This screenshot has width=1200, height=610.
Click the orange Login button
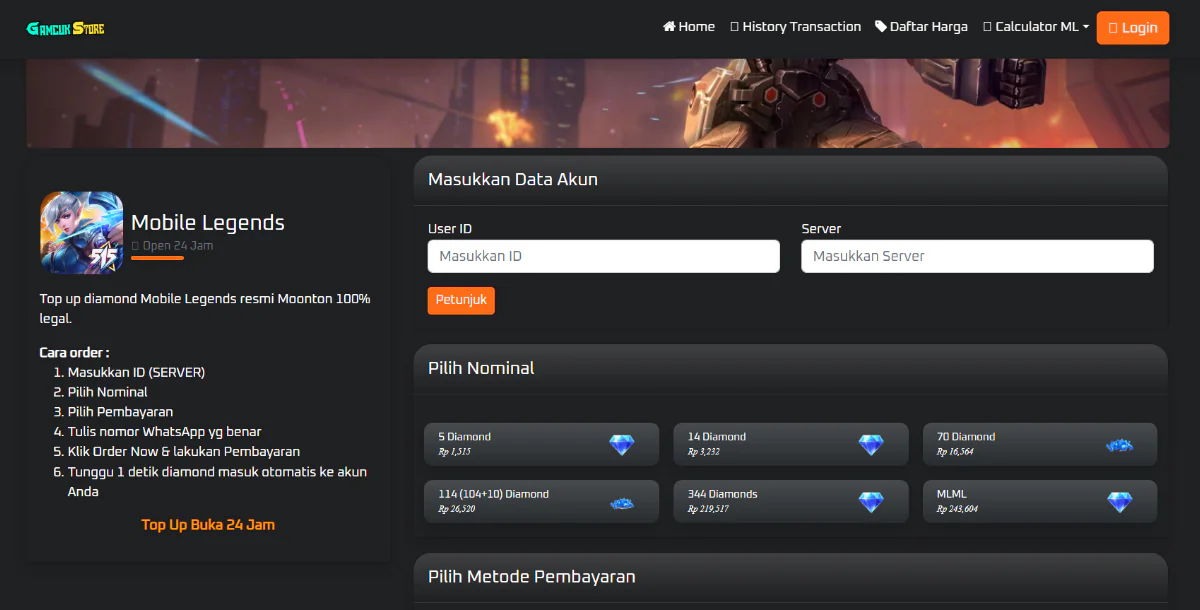[x=1133, y=28]
